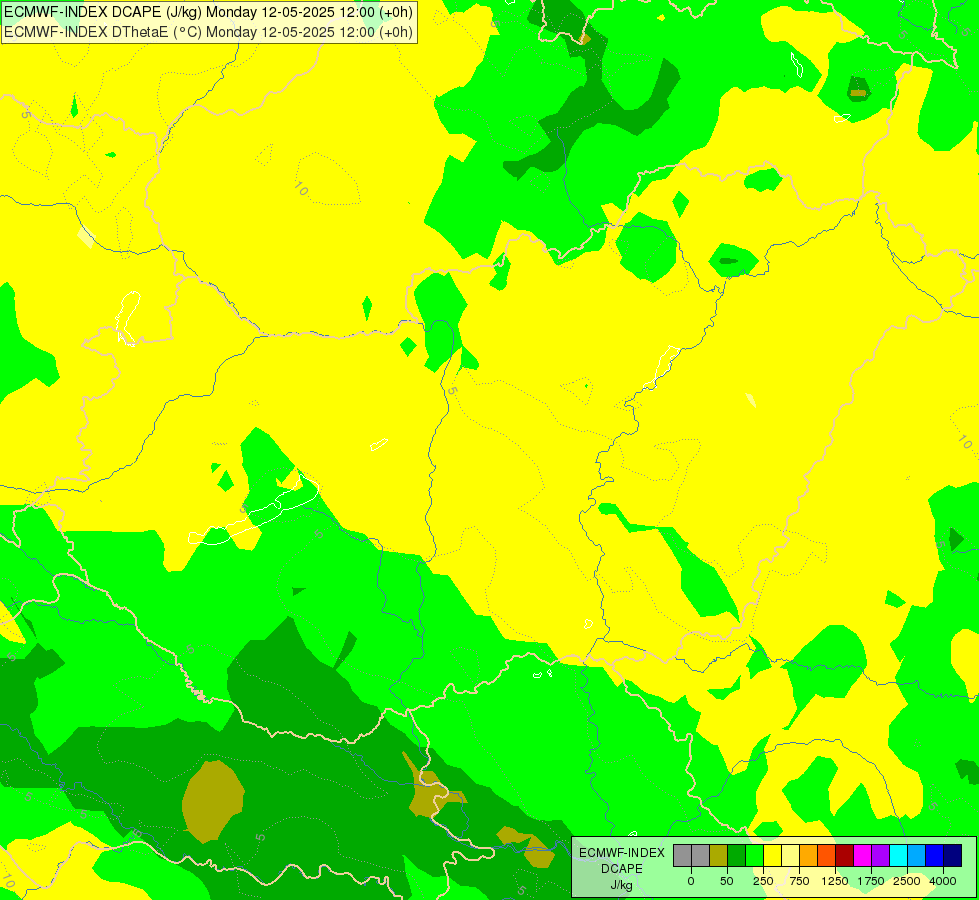Select the bright green legend swatch before 250
The image size is (979, 900).
point(755,856)
